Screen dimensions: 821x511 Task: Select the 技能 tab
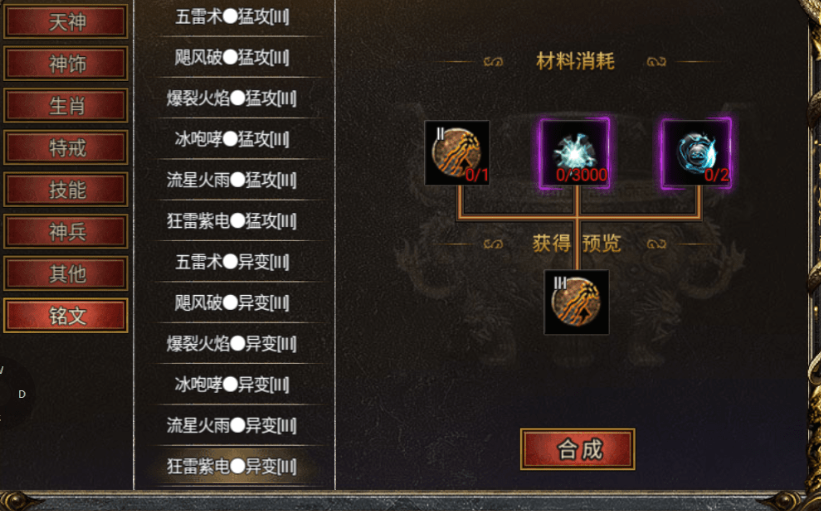point(66,189)
